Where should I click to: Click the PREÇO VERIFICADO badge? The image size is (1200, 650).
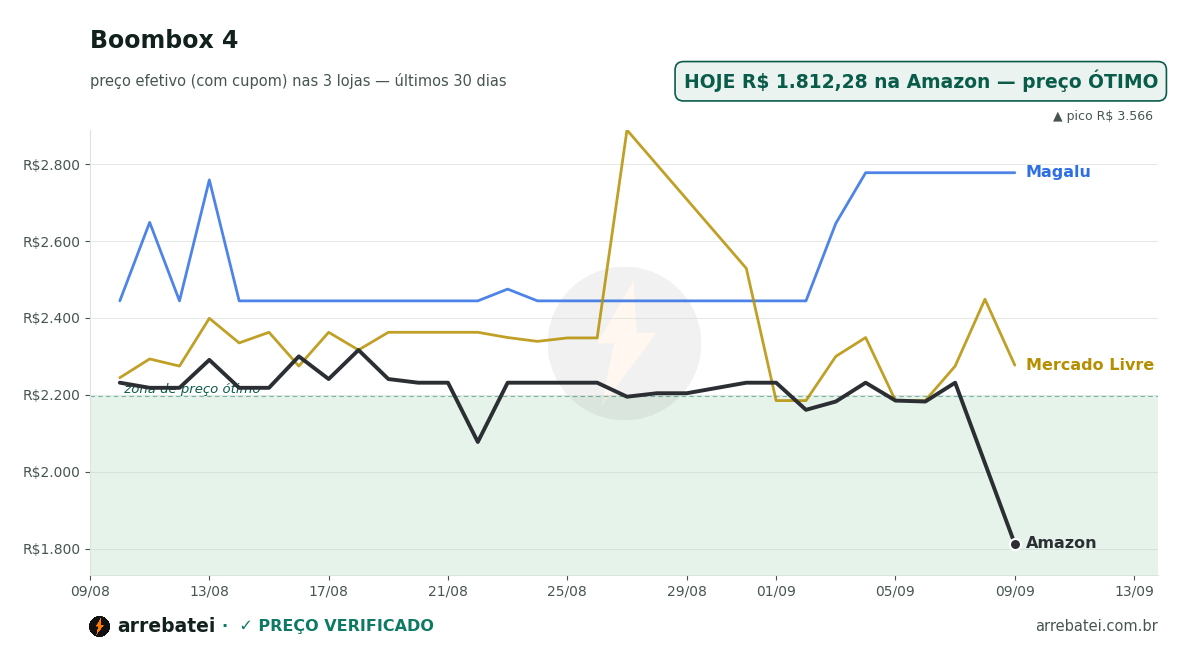[x=336, y=626]
